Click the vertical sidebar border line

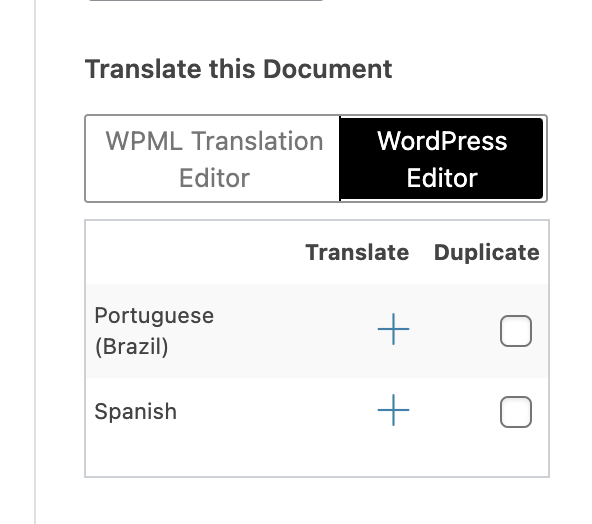[35, 262]
